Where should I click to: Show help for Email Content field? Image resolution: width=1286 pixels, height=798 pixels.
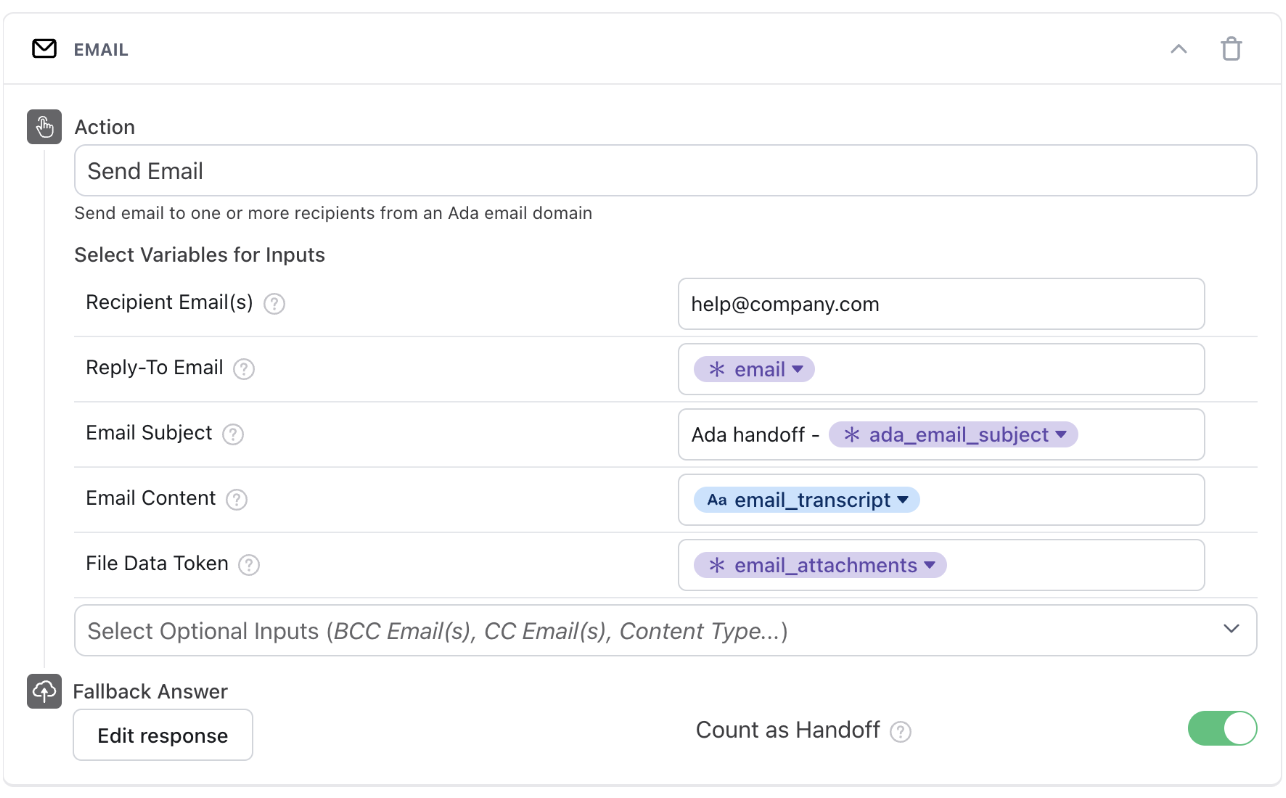[237, 500]
